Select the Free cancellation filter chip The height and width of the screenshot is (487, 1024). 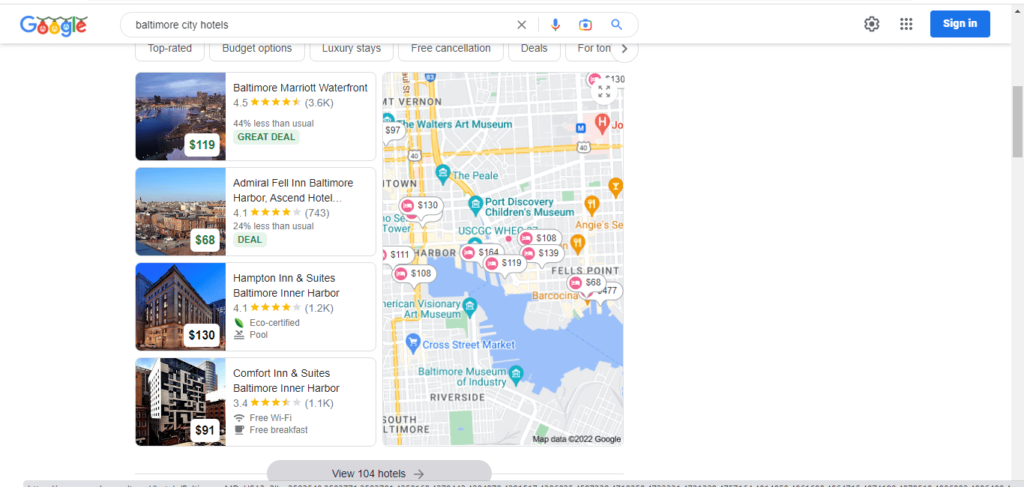point(451,48)
